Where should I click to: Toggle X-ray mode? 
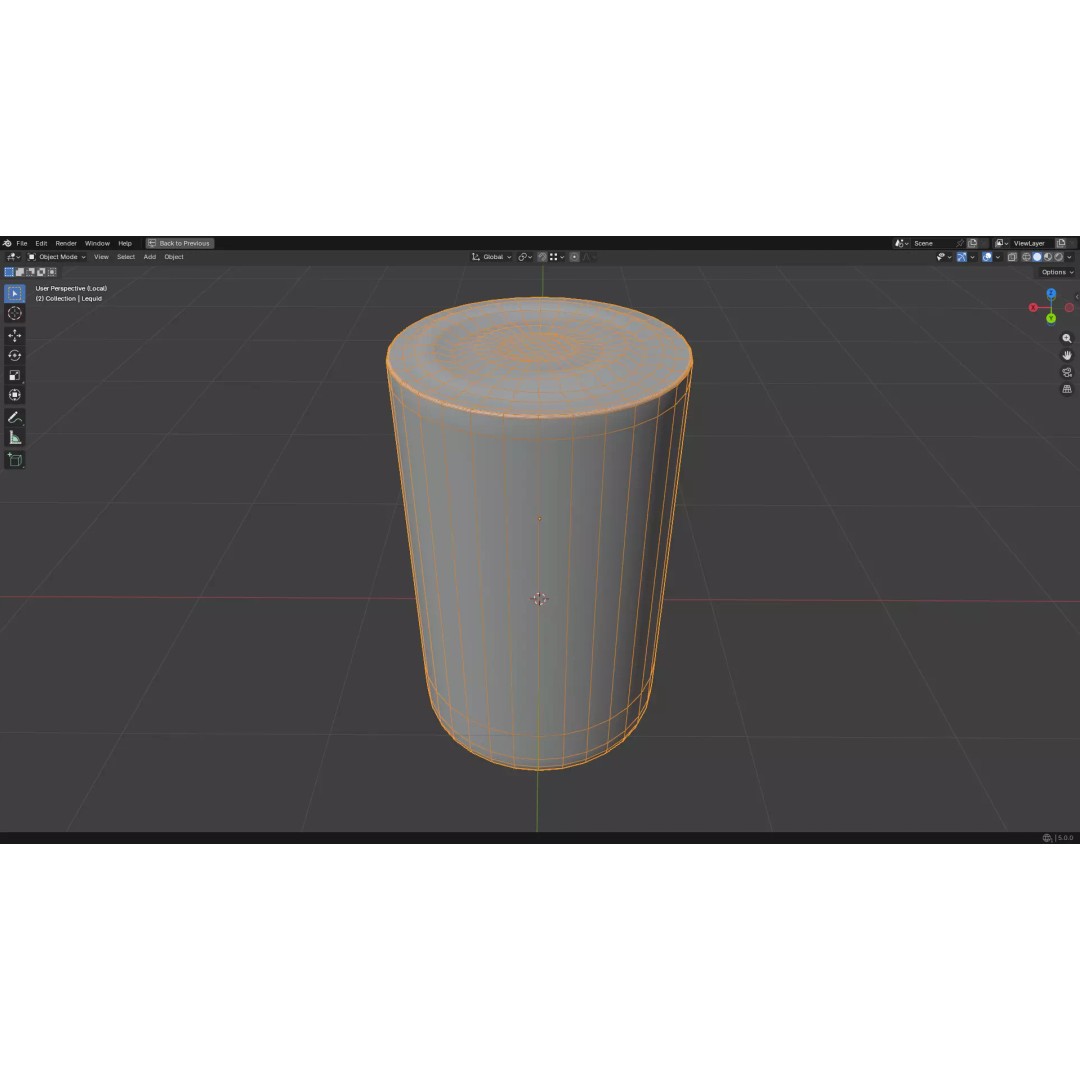[x=1012, y=257]
